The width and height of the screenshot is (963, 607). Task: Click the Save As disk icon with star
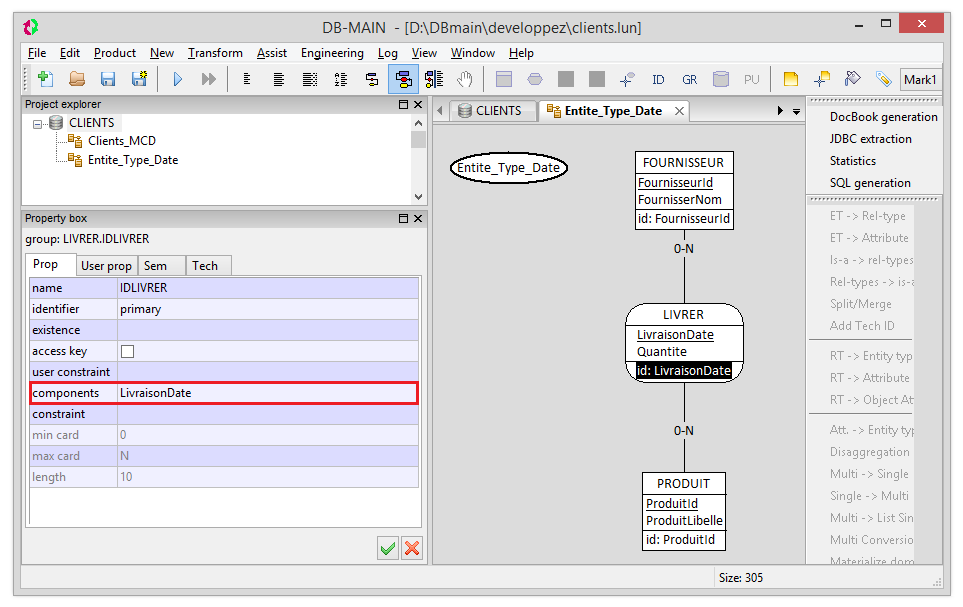(x=139, y=79)
